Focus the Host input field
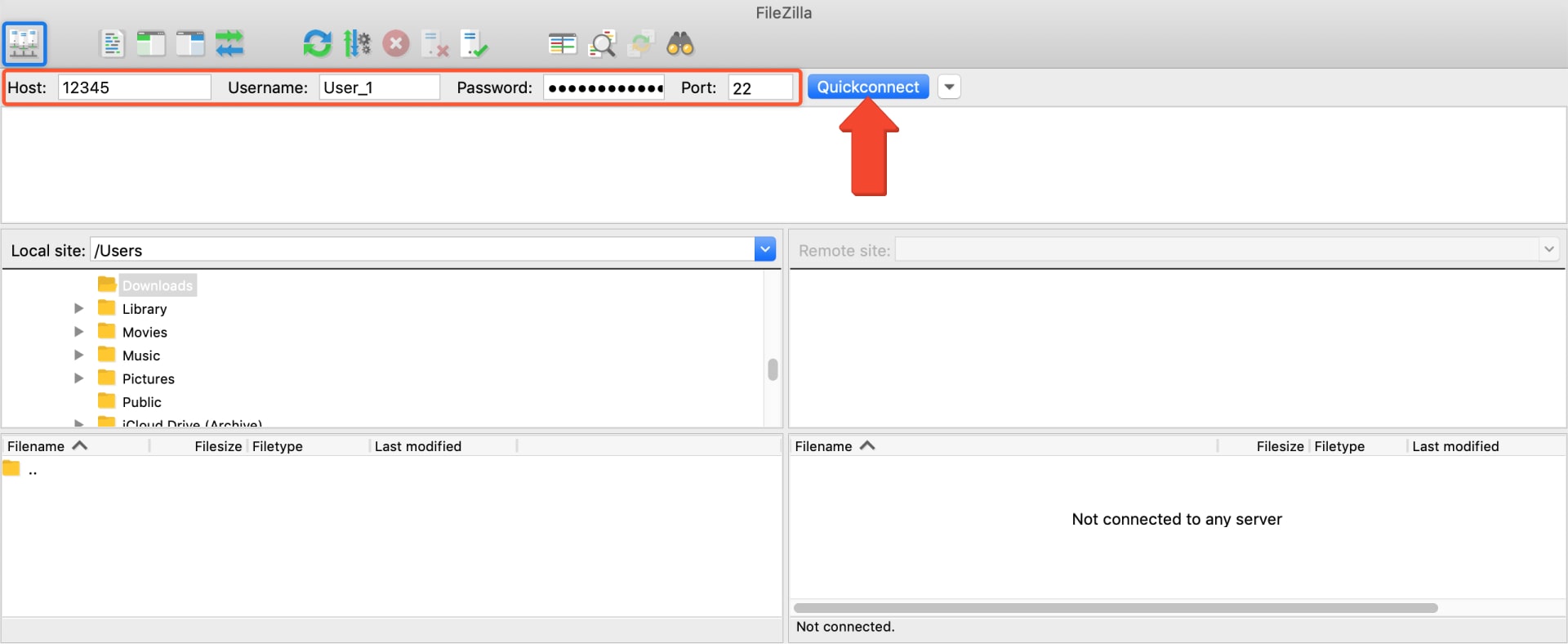The image size is (1568, 644). (x=135, y=87)
